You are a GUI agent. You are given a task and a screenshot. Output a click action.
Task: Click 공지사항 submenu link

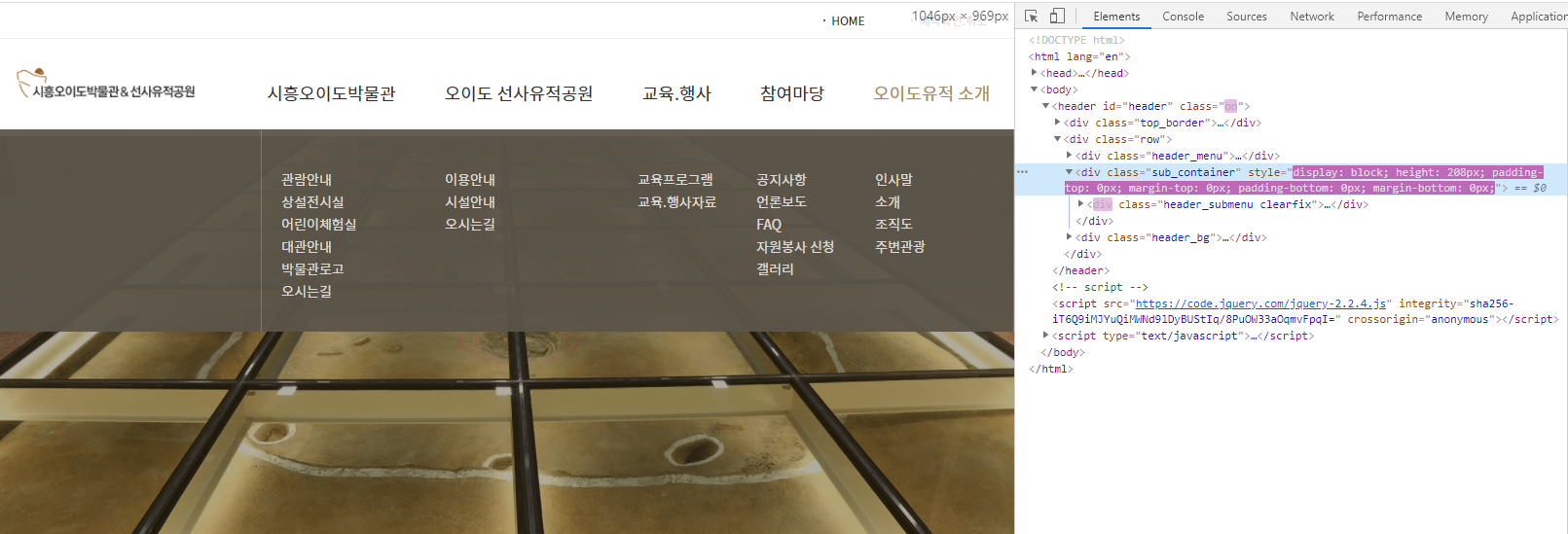click(782, 180)
